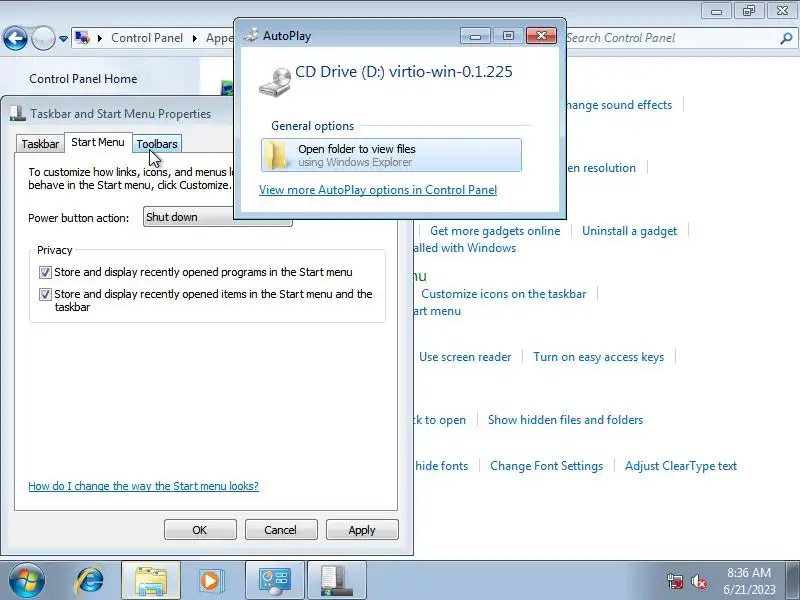Viewport: 800px width, 600px height.
Task: Choose Open folder to view files
Action: point(391,155)
